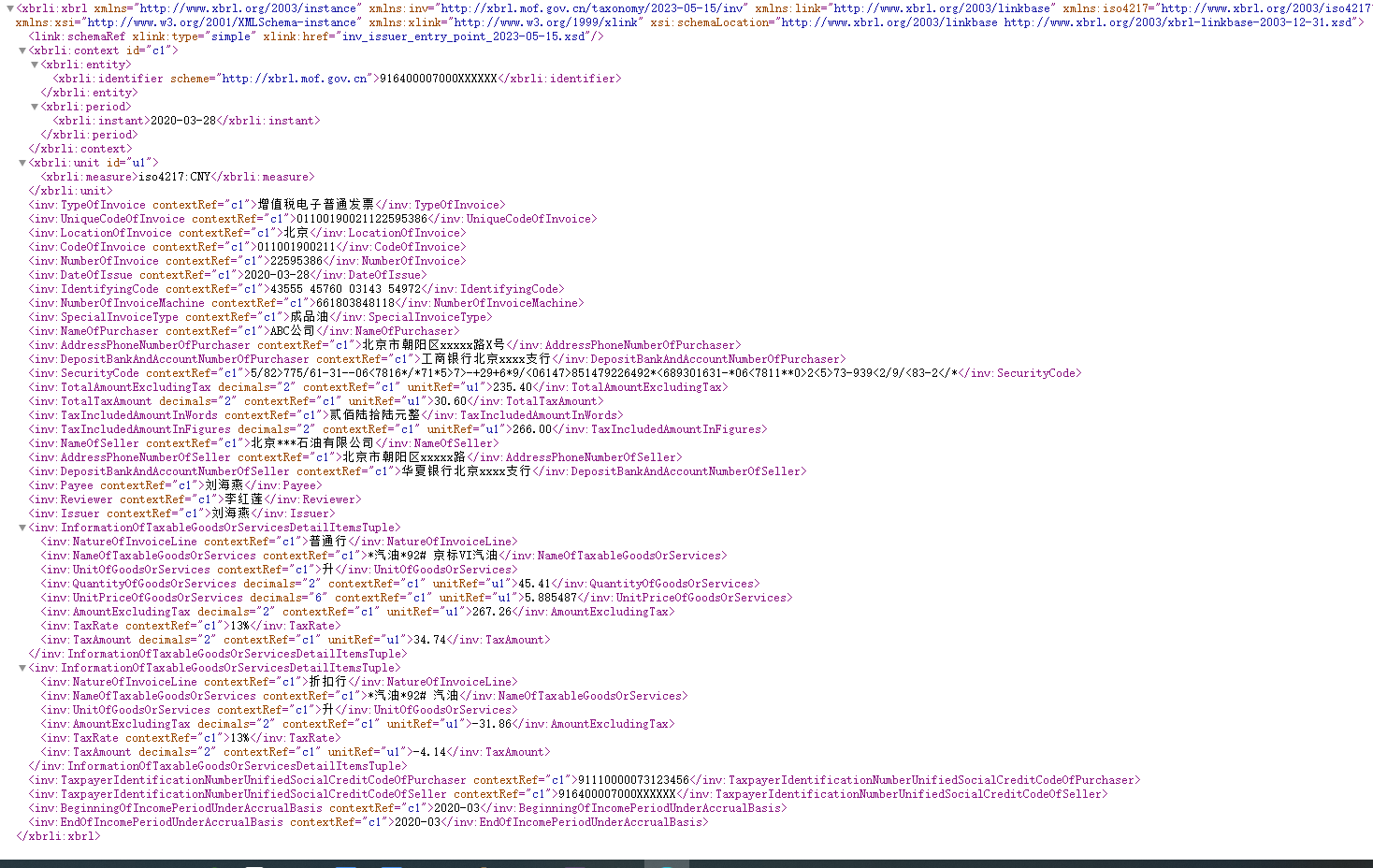1373x868 pixels.
Task: Collapse the second detail items tuple node
Action: click(x=22, y=668)
